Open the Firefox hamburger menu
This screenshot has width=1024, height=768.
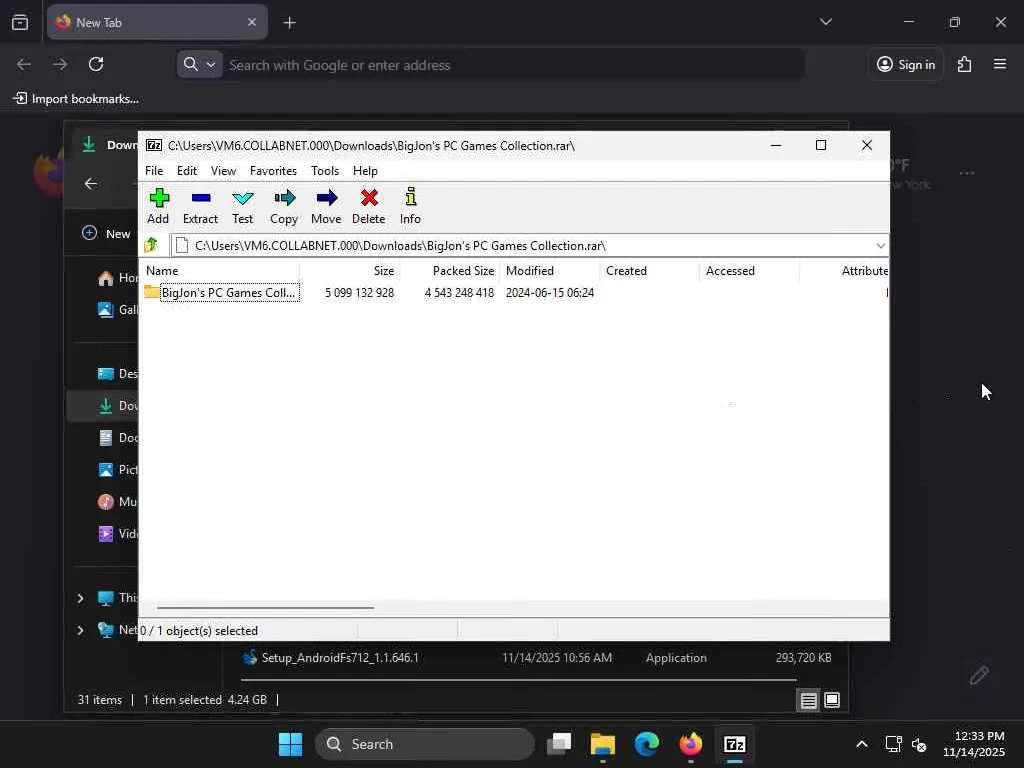(1000, 64)
